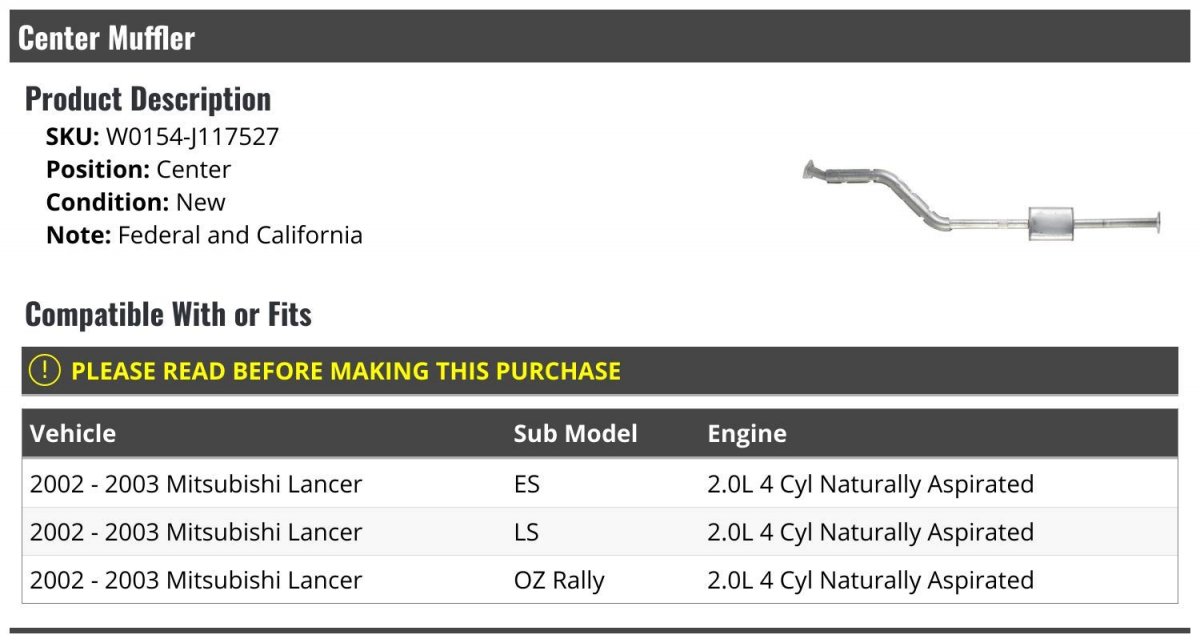Click the SKU number W0154-J117527
Screen dimensions: 1200x643
(192, 137)
